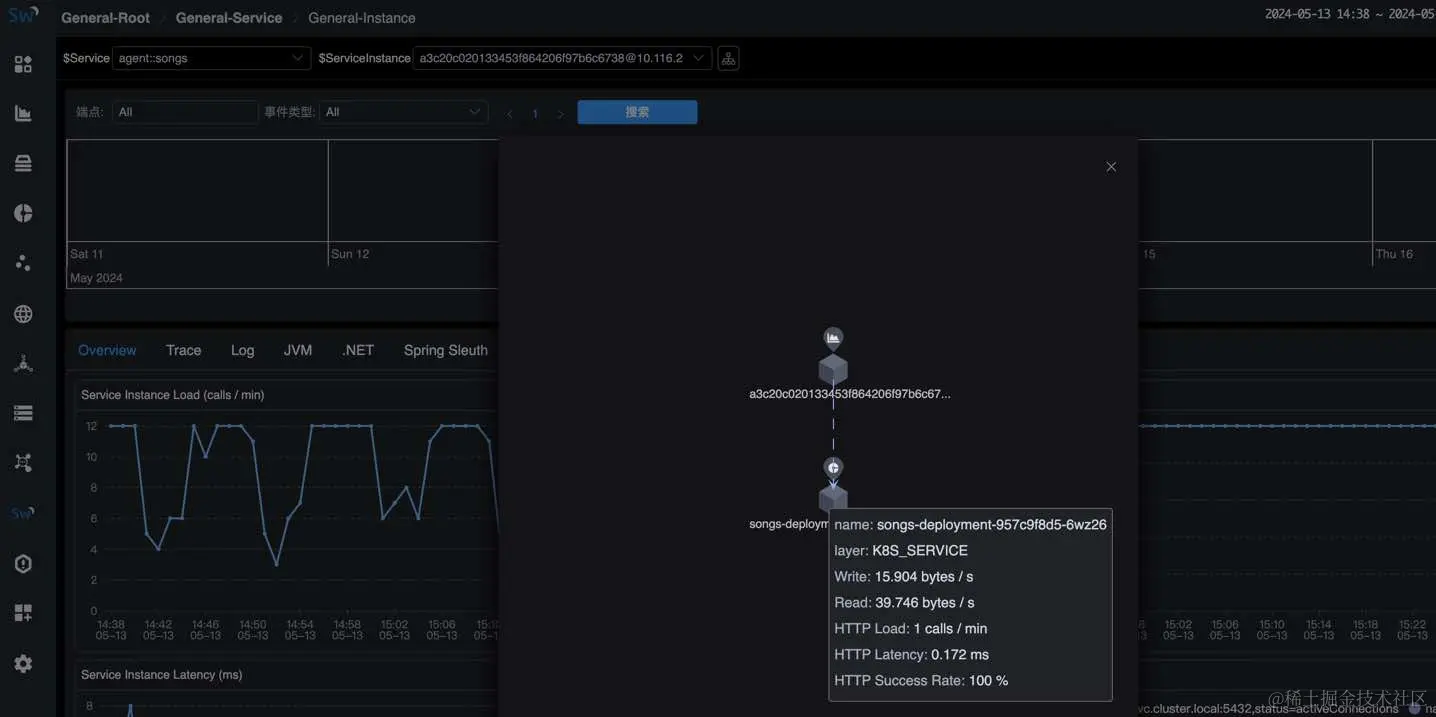
Task: Go to next page arrow
Action: coord(560,114)
